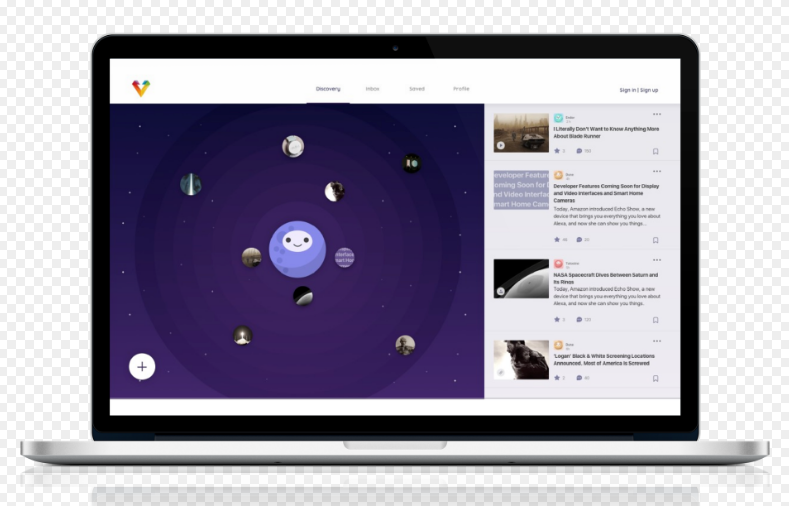Open the old man portrait planet bubble
789x506 pixels.
(x=405, y=345)
